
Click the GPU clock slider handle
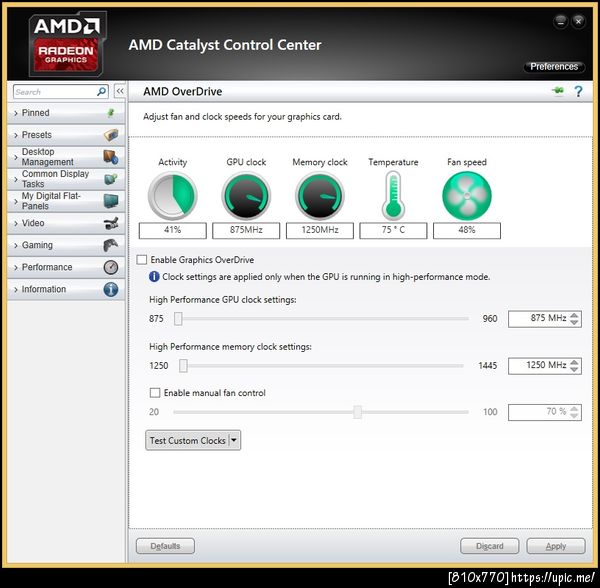(x=178, y=318)
